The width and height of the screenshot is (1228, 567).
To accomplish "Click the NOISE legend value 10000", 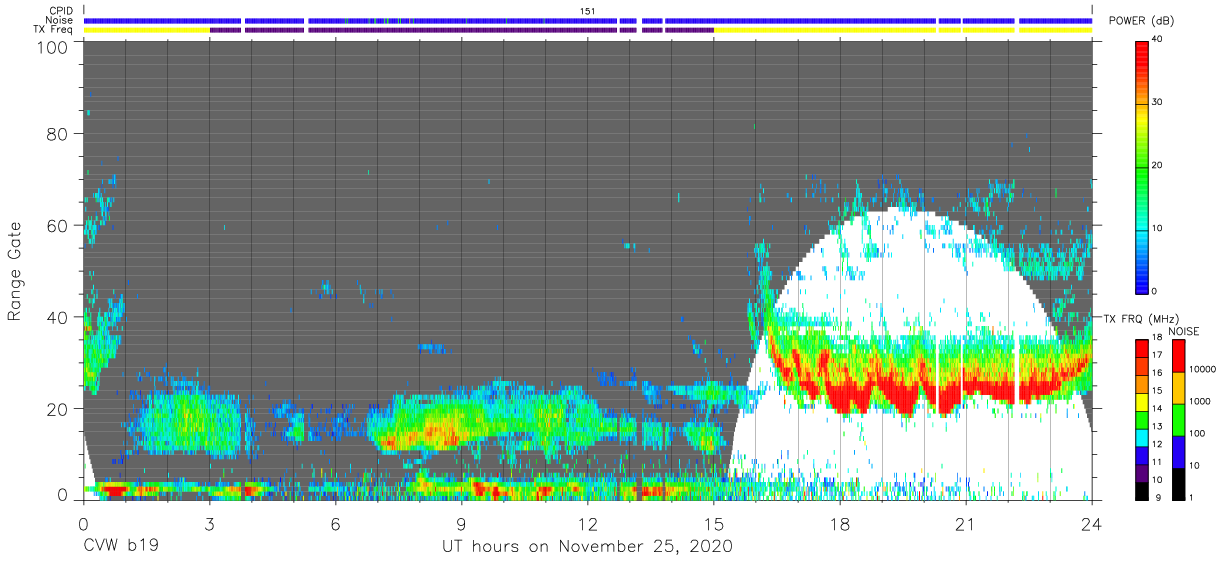I will pyautogui.click(x=1202, y=370).
